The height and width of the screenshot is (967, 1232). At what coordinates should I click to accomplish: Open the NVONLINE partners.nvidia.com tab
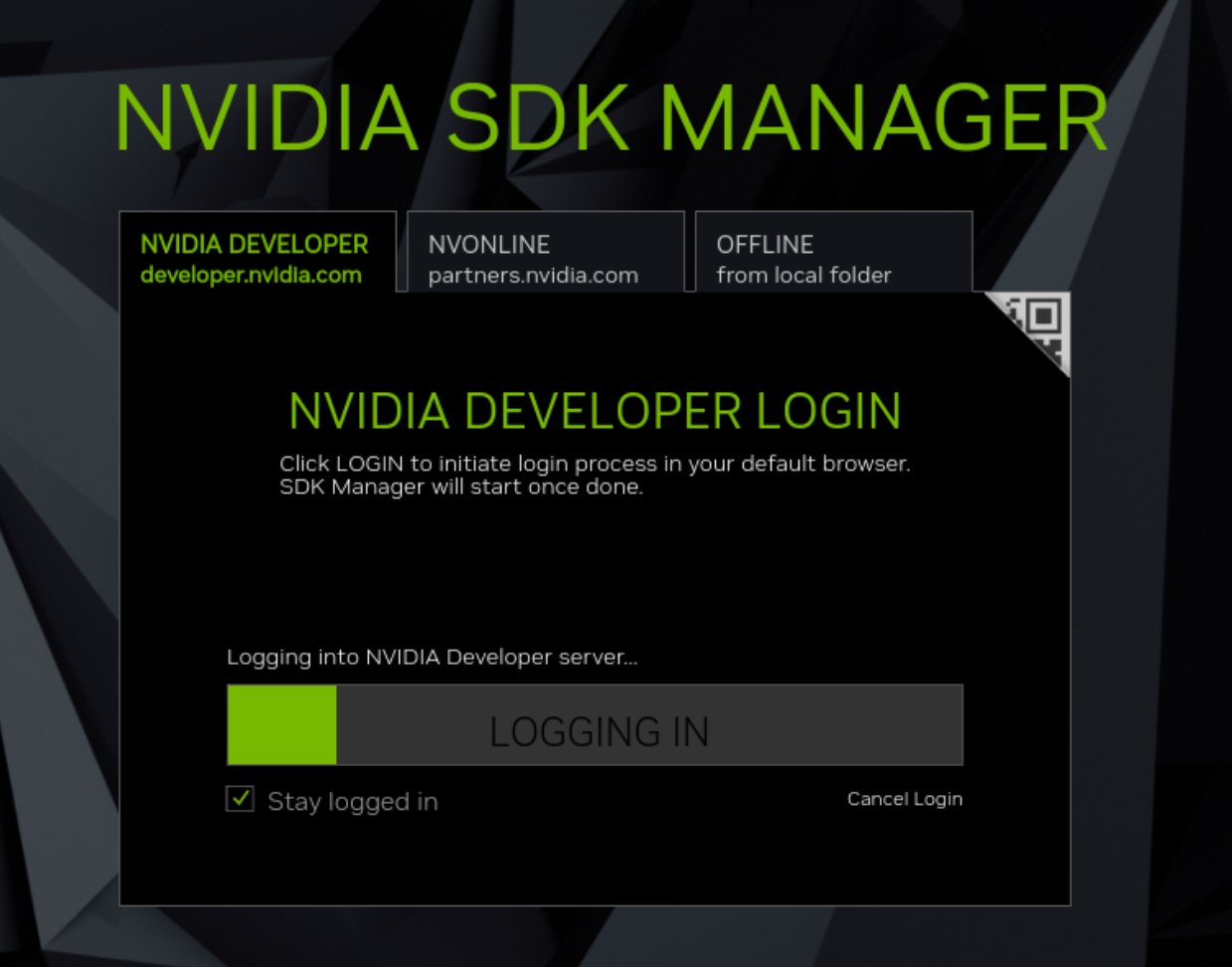pyautogui.click(x=546, y=252)
